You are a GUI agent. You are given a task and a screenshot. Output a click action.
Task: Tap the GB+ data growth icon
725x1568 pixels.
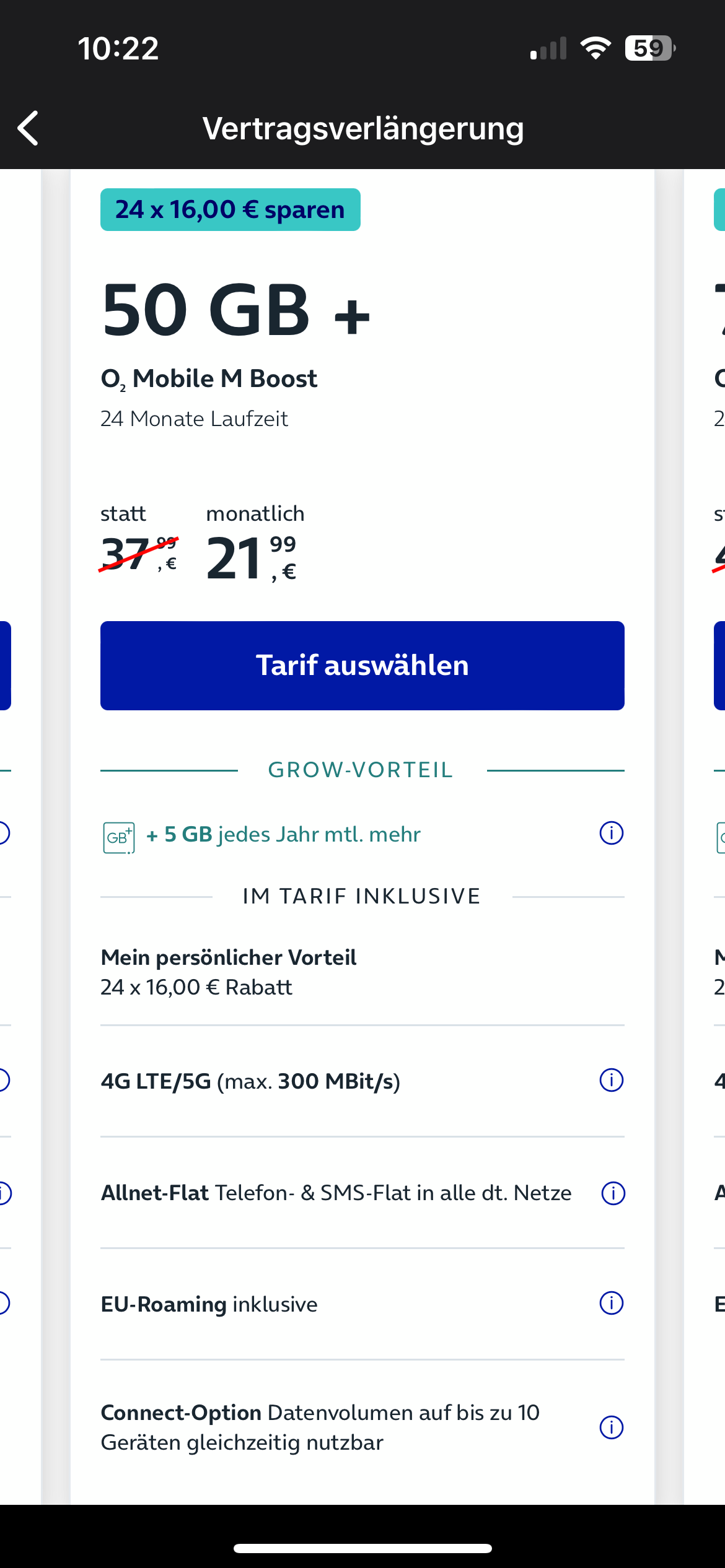coord(119,837)
